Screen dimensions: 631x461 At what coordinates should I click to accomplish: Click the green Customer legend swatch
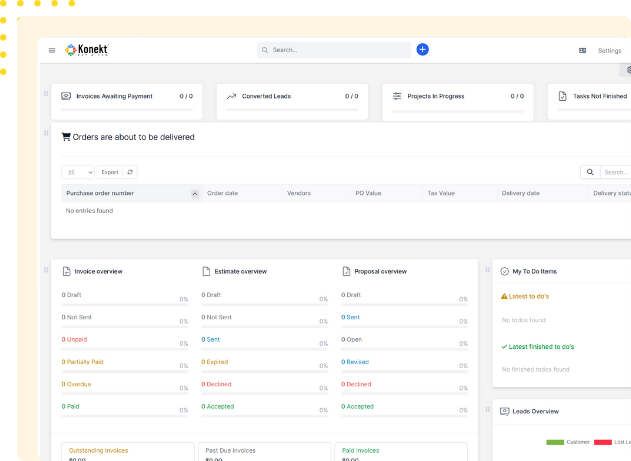coord(555,441)
